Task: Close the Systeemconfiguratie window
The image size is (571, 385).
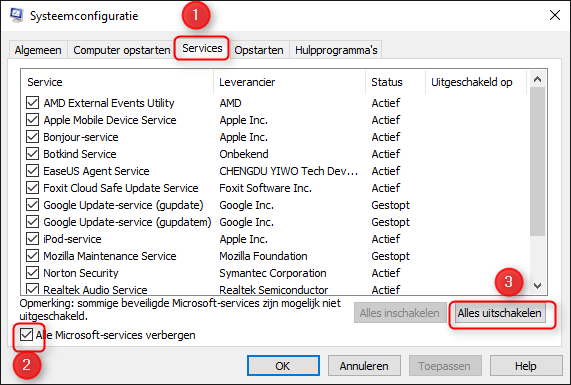Action: (x=555, y=15)
